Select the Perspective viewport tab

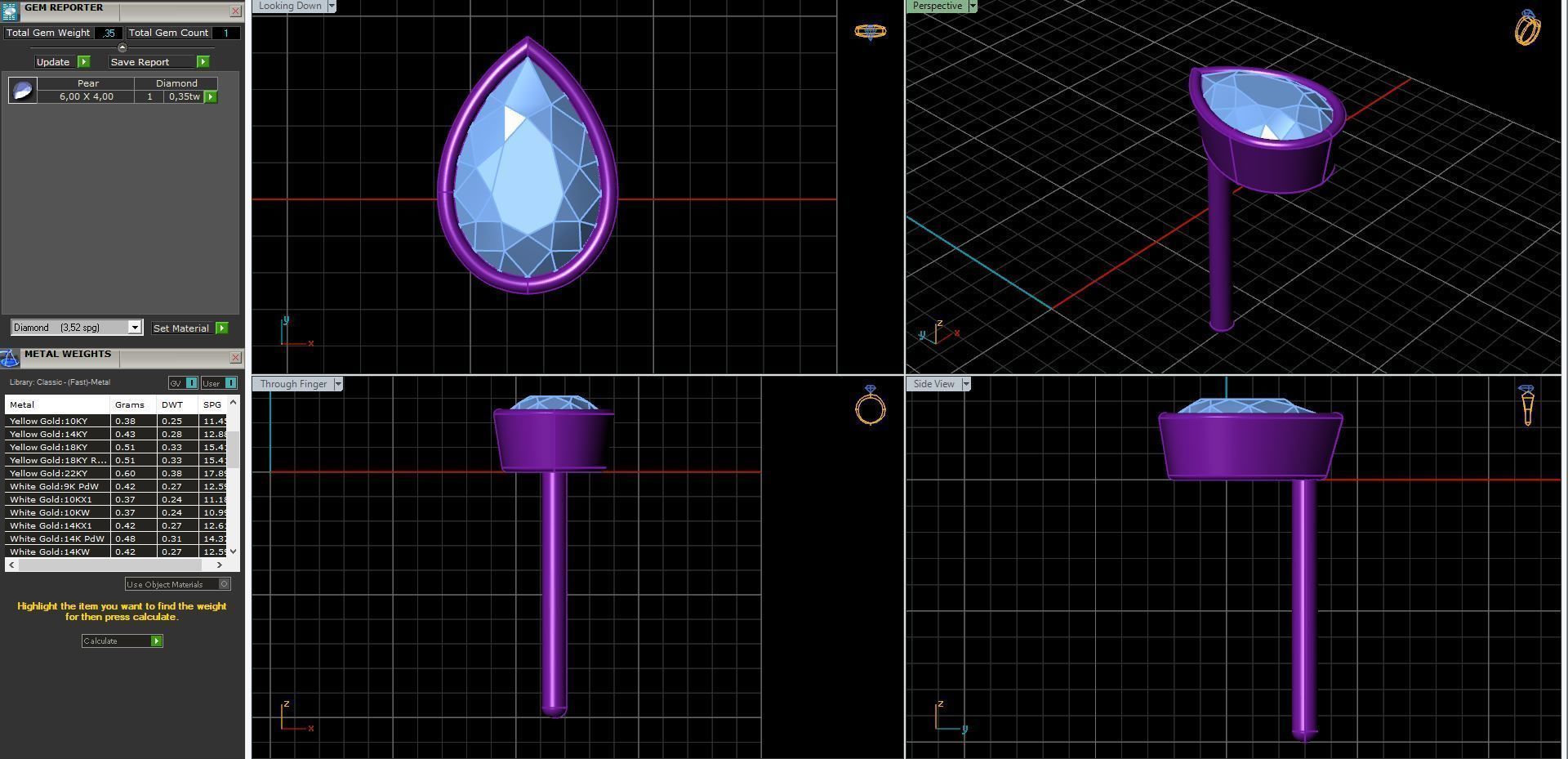[937, 6]
